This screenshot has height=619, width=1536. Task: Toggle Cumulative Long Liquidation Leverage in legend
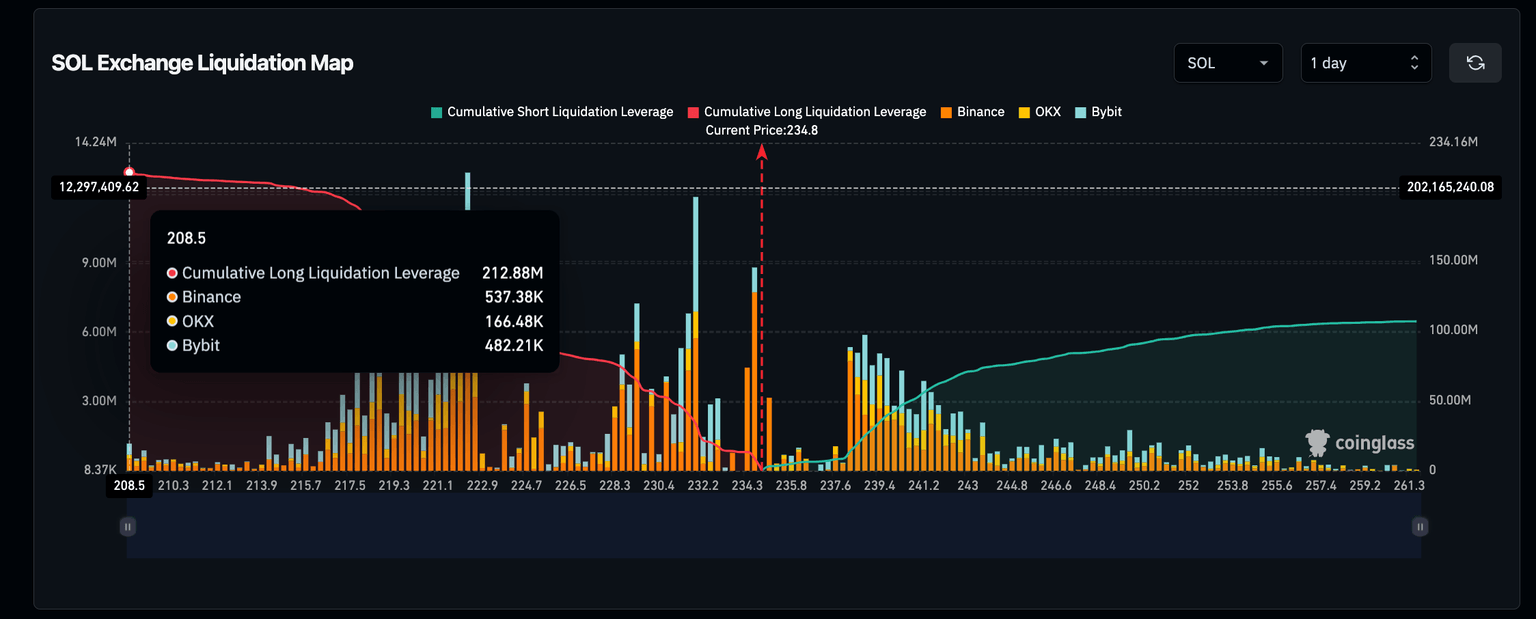coord(814,112)
